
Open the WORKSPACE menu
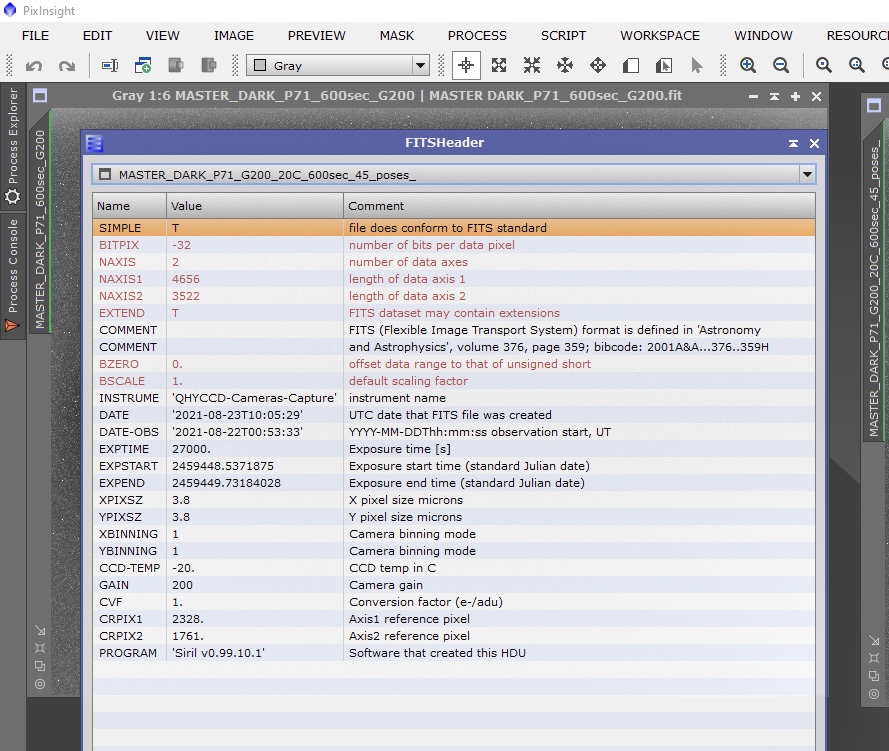[x=660, y=36]
